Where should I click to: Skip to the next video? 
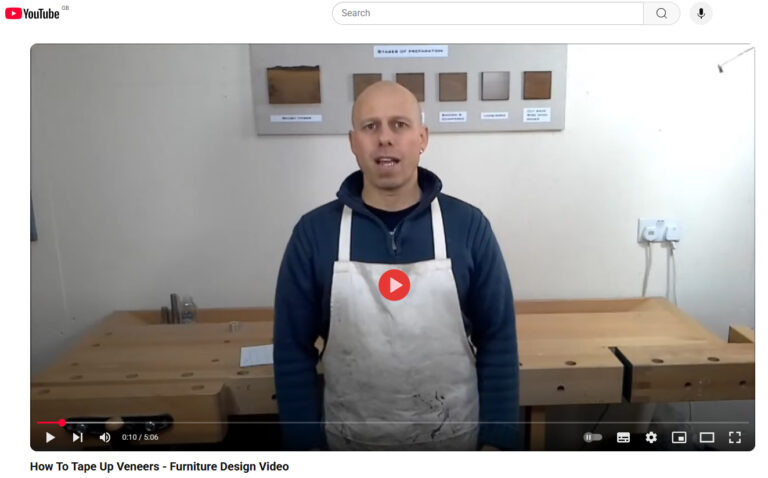[78, 437]
